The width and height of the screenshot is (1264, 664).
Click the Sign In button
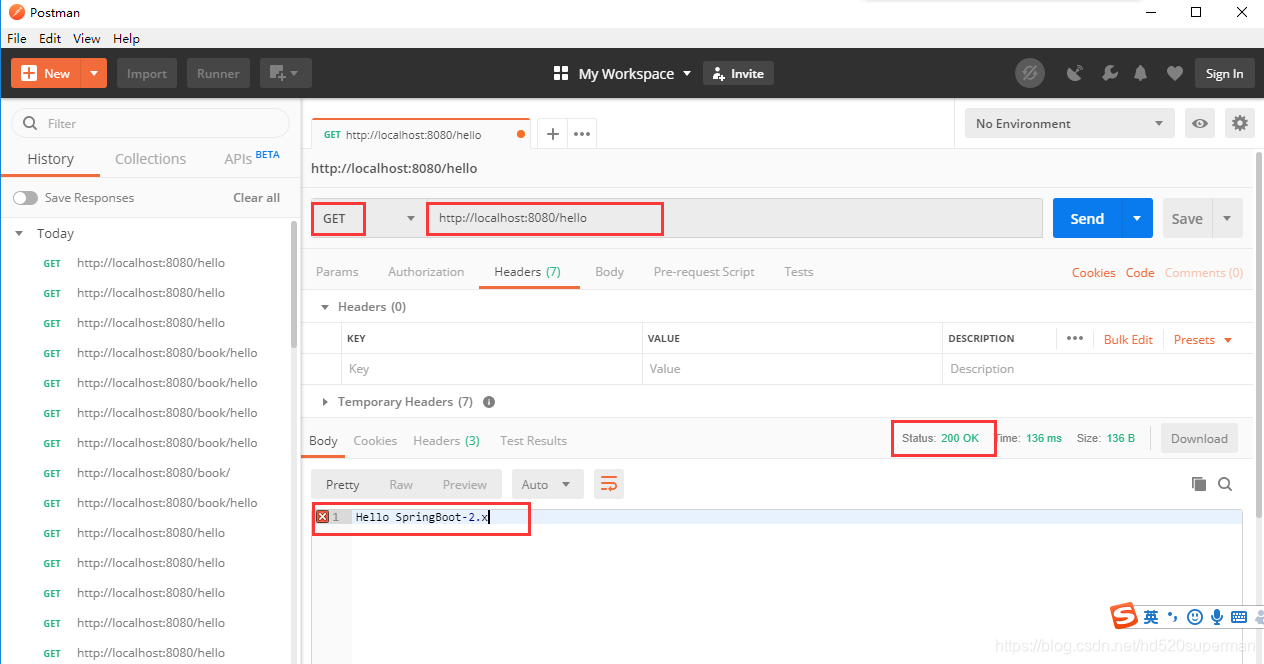tap(1224, 73)
